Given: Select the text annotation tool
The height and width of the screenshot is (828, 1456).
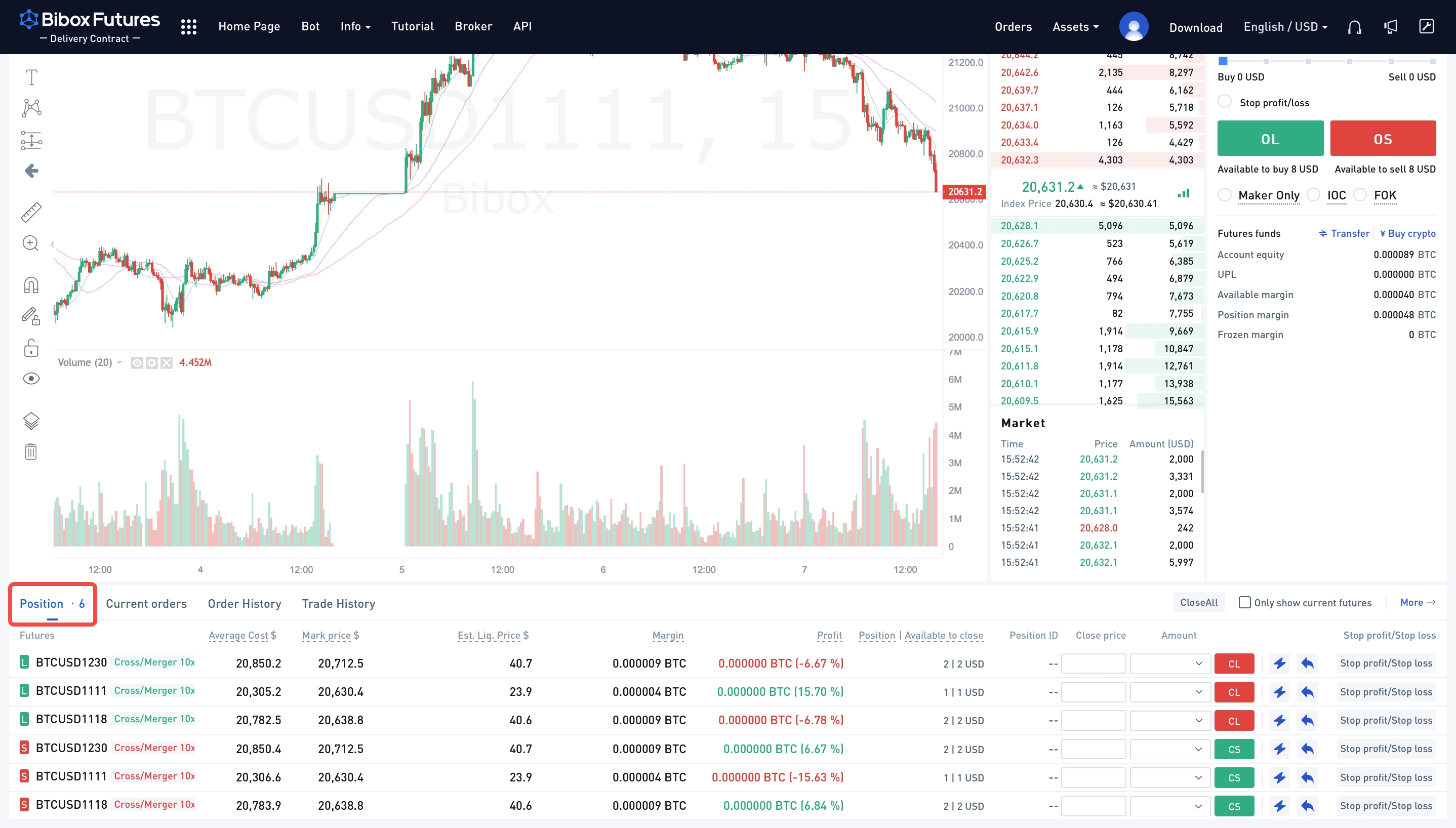Looking at the screenshot, I should point(31,77).
